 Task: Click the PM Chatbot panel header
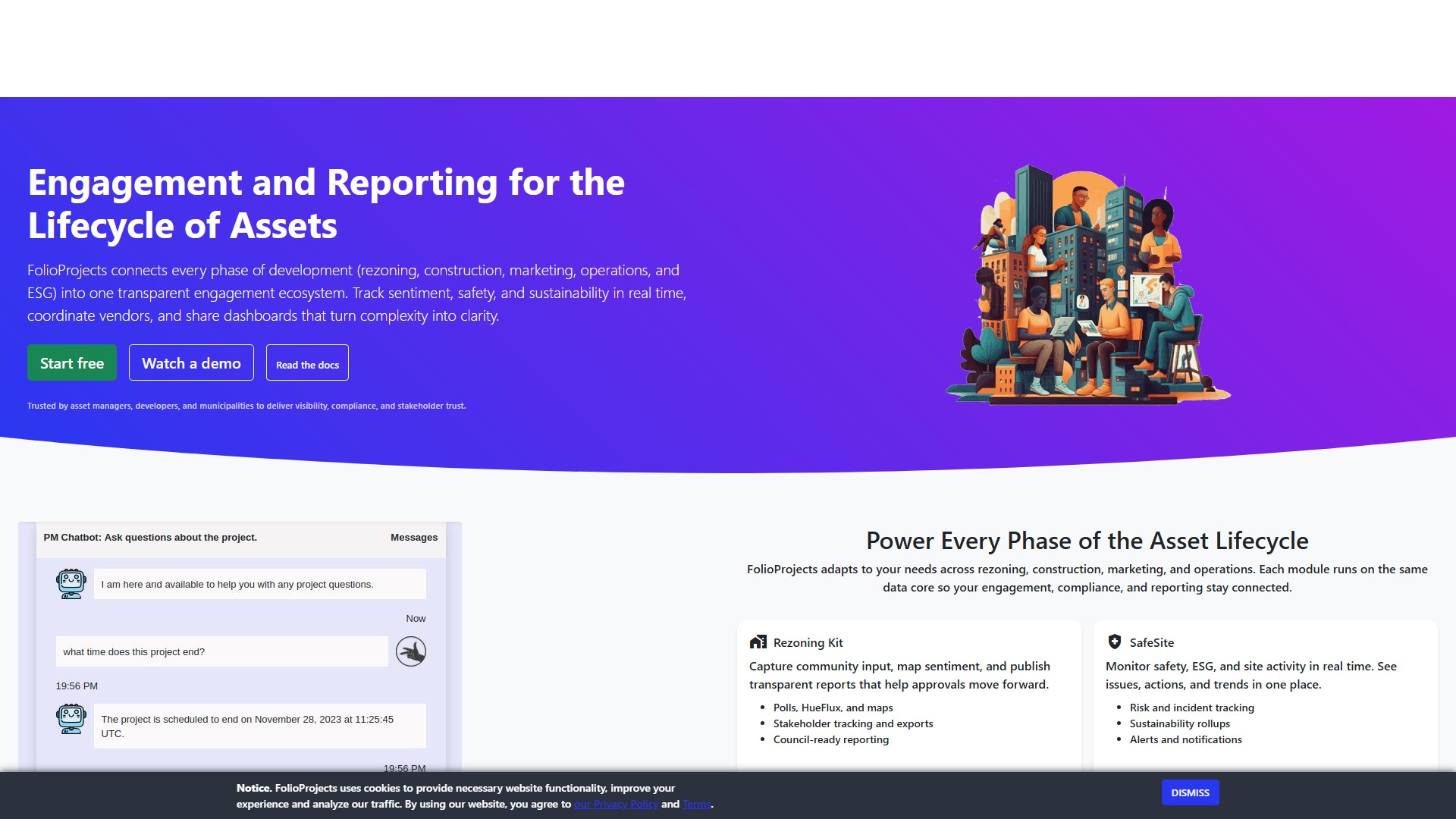pyautogui.click(x=149, y=537)
